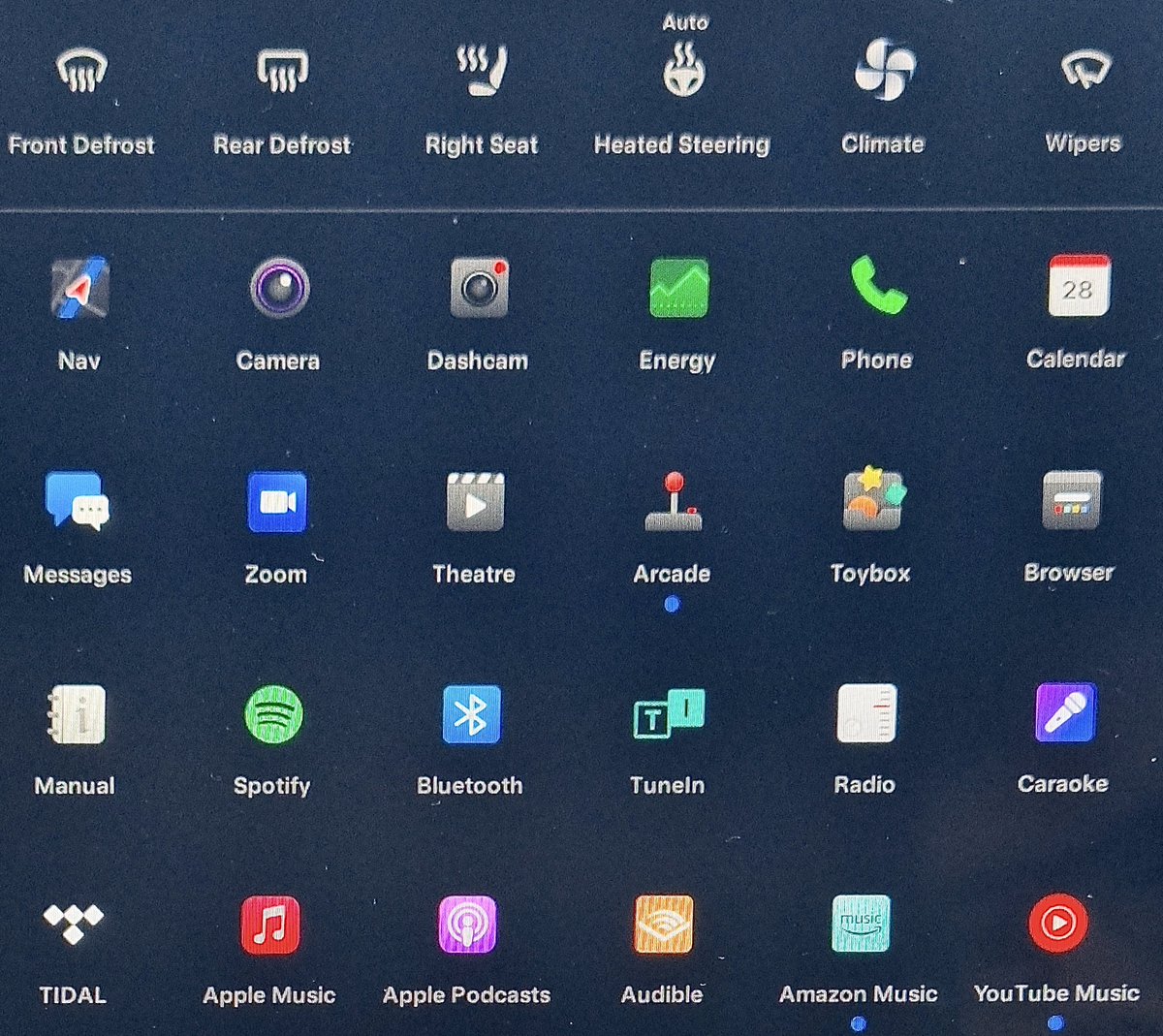Launch the Nav app
This screenshot has width=1163, height=1036.
[x=79, y=288]
